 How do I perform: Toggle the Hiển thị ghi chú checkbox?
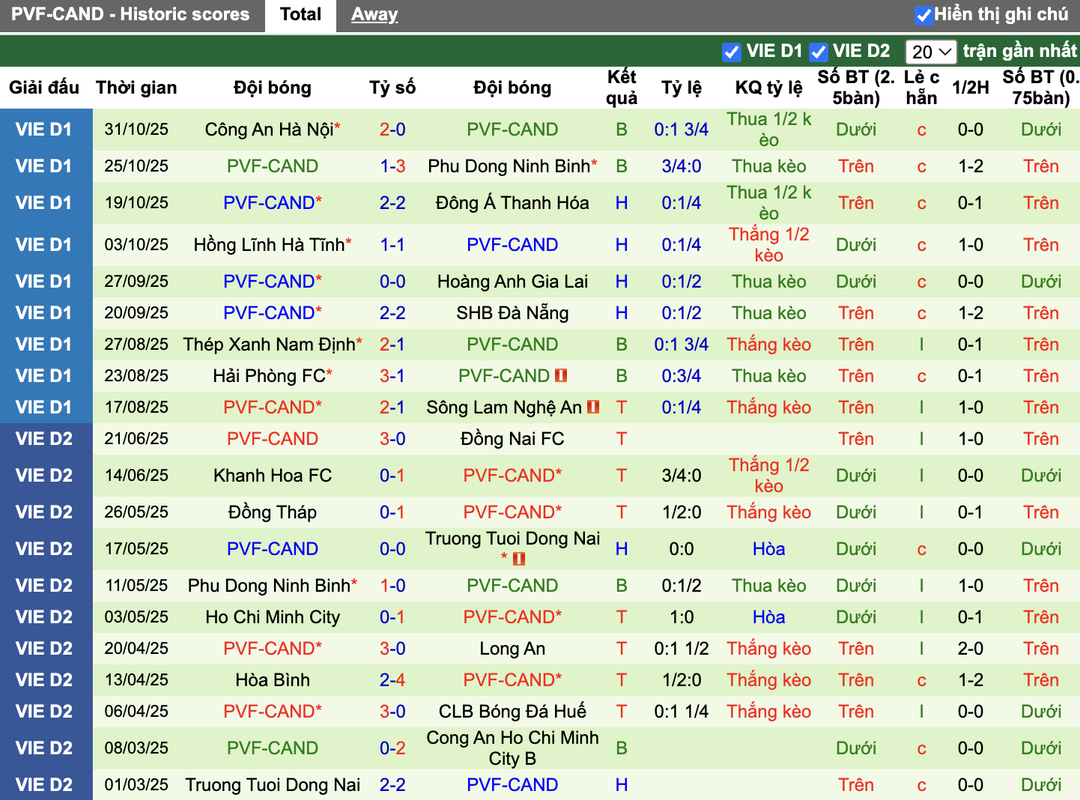924,14
